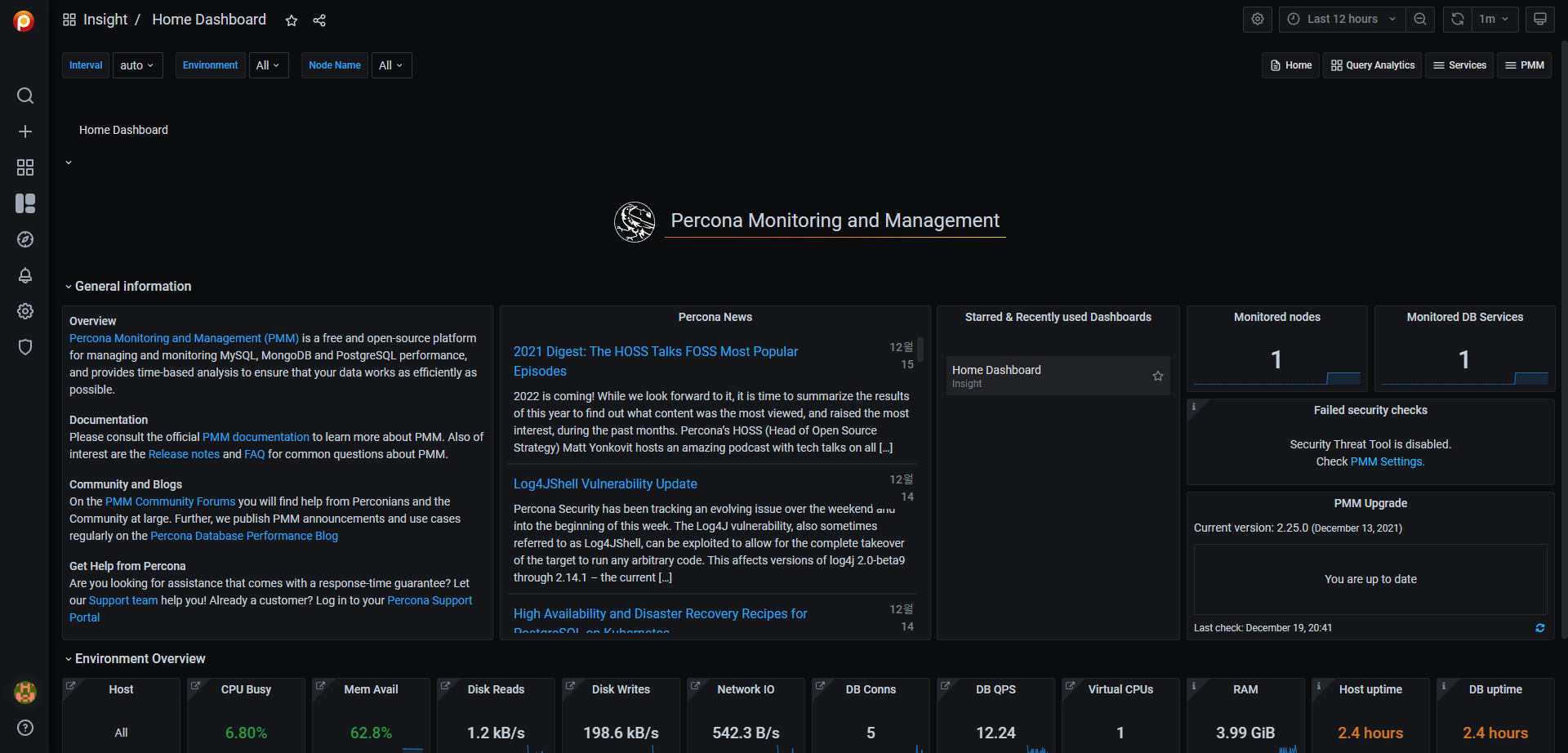
Task: Open Percona Database Performance Blog link
Action: coord(244,536)
